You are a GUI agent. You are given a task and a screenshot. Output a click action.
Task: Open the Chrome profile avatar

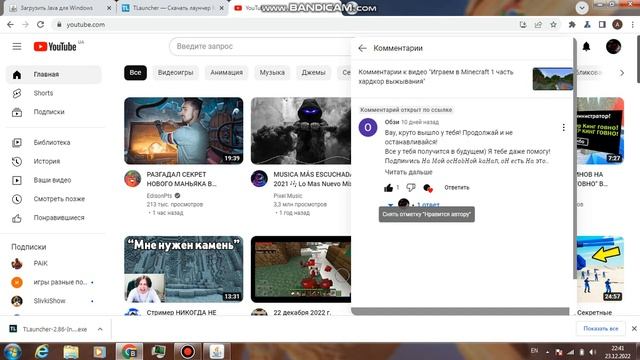click(617, 24)
